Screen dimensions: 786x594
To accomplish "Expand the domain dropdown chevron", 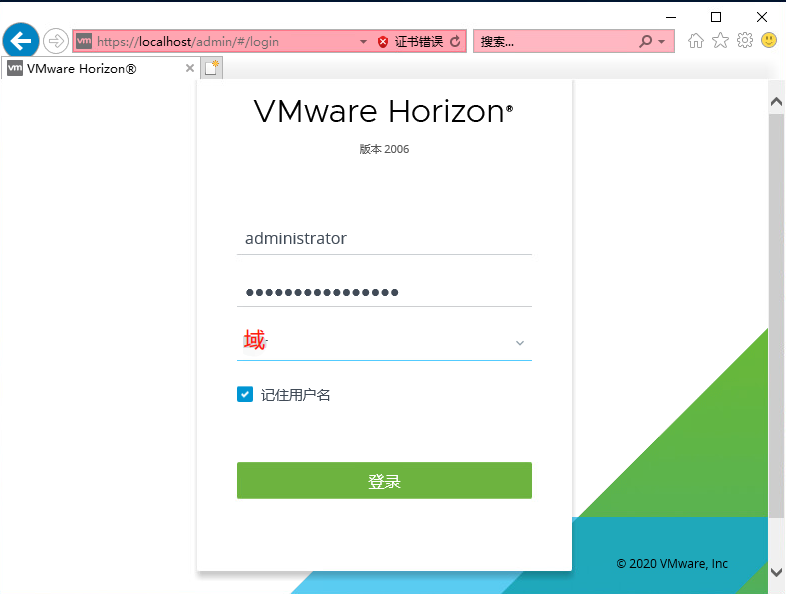I will tap(520, 343).
